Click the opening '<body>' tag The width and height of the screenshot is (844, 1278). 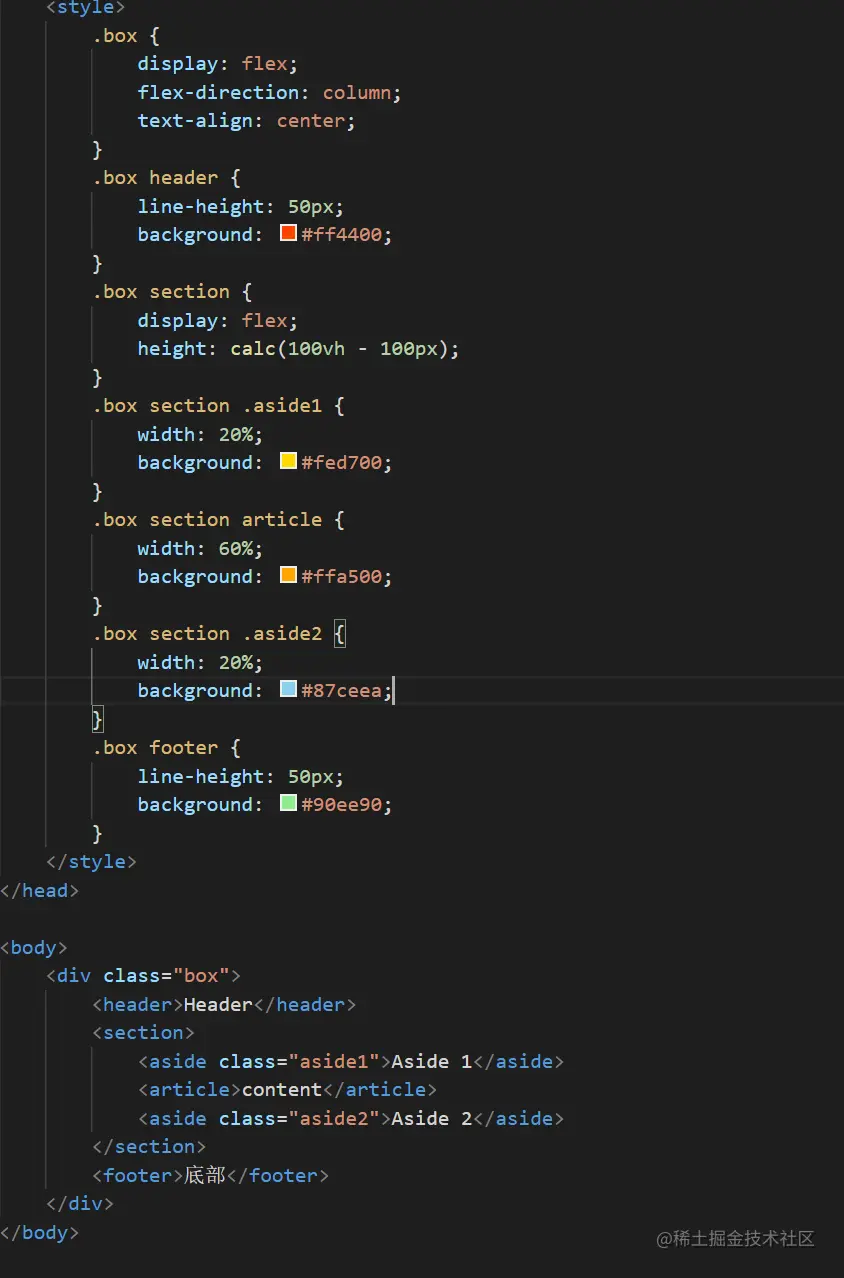pos(34,947)
